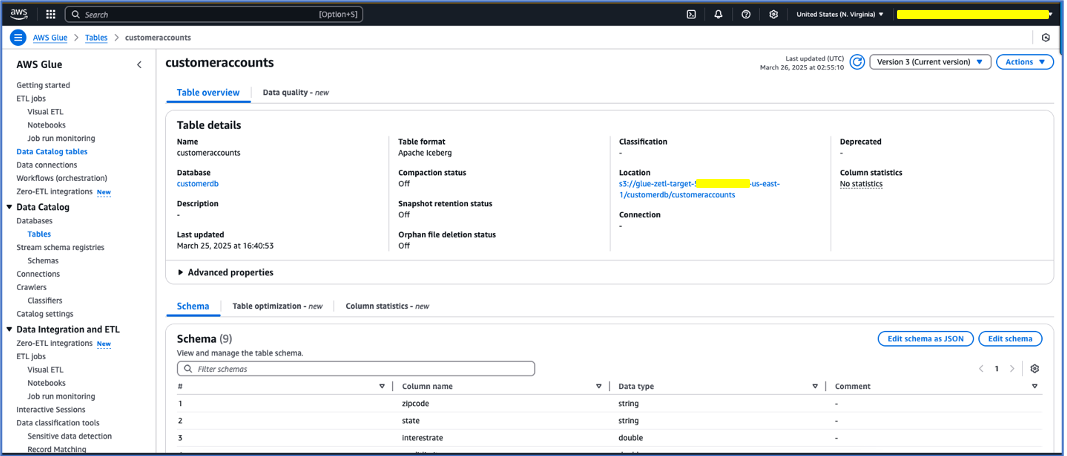Select the zipcode column row
The width and height of the screenshot is (1067, 456).
coord(609,404)
